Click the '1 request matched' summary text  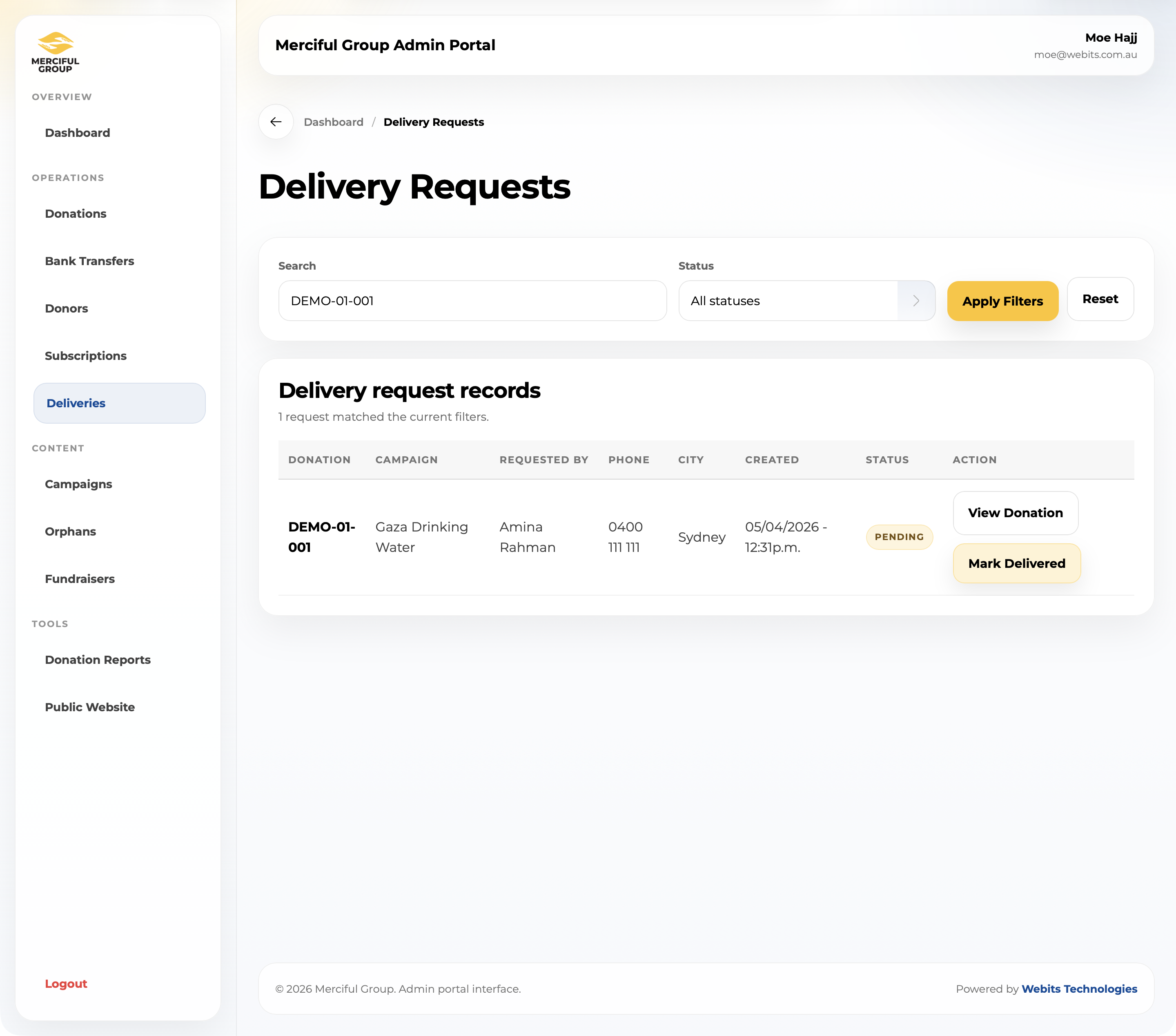coord(384,417)
